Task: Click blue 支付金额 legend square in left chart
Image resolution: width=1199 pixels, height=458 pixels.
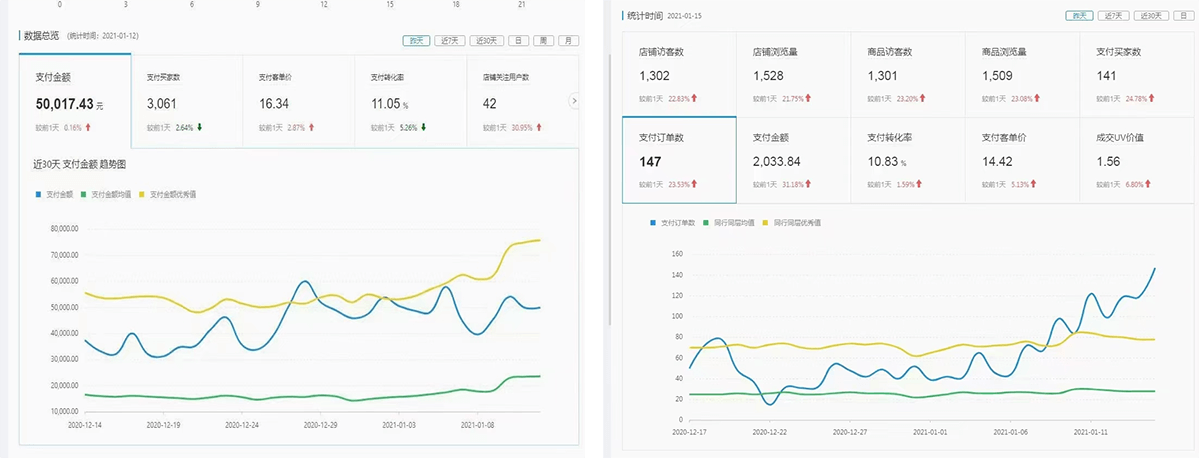Action: click(36, 194)
